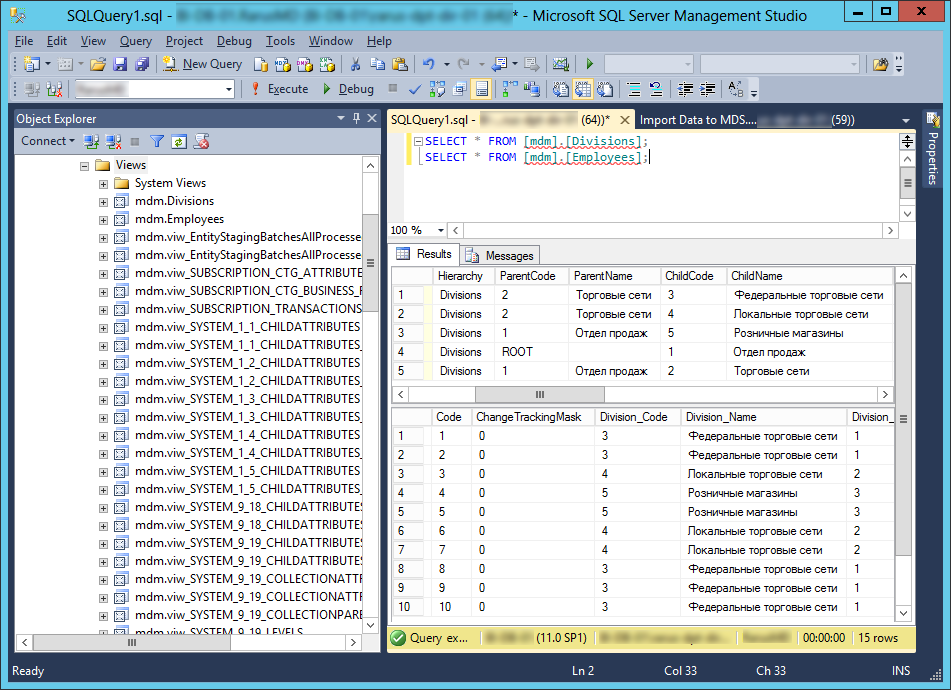Screen dimensions: 951x690
Task: Click the Object Explorer vertical scrollbar thumb
Action: [370, 263]
